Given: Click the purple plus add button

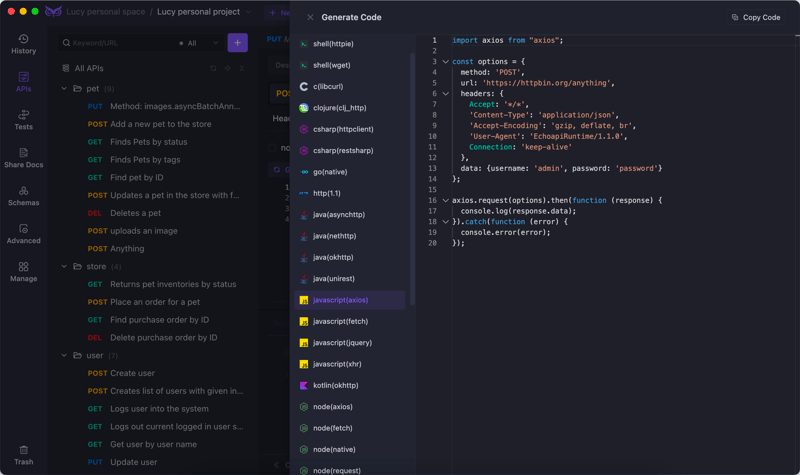Looking at the screenshot, I should coord(237,43).
